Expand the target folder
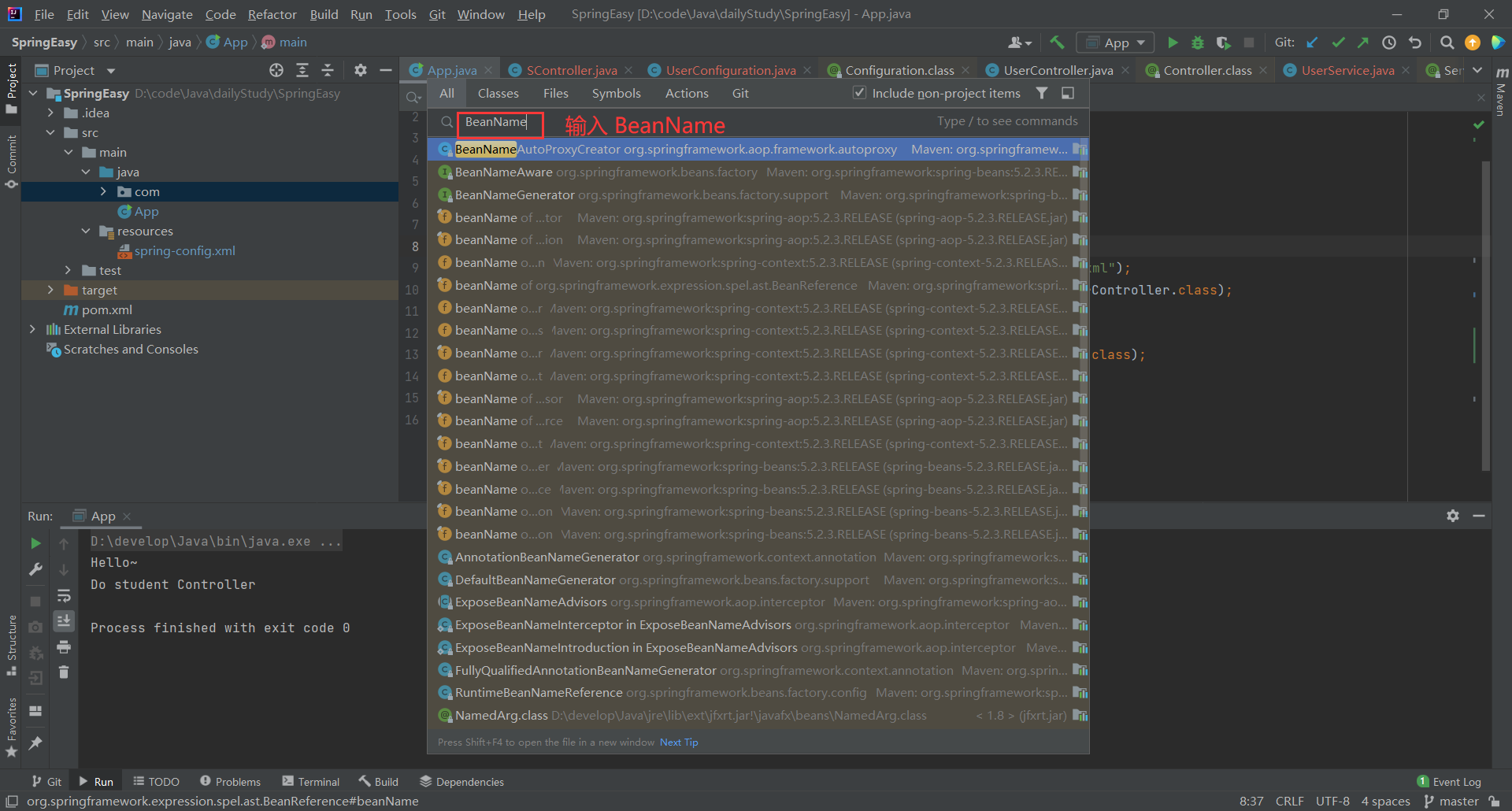Screen dimensions: 1512x811 point(50,290)
